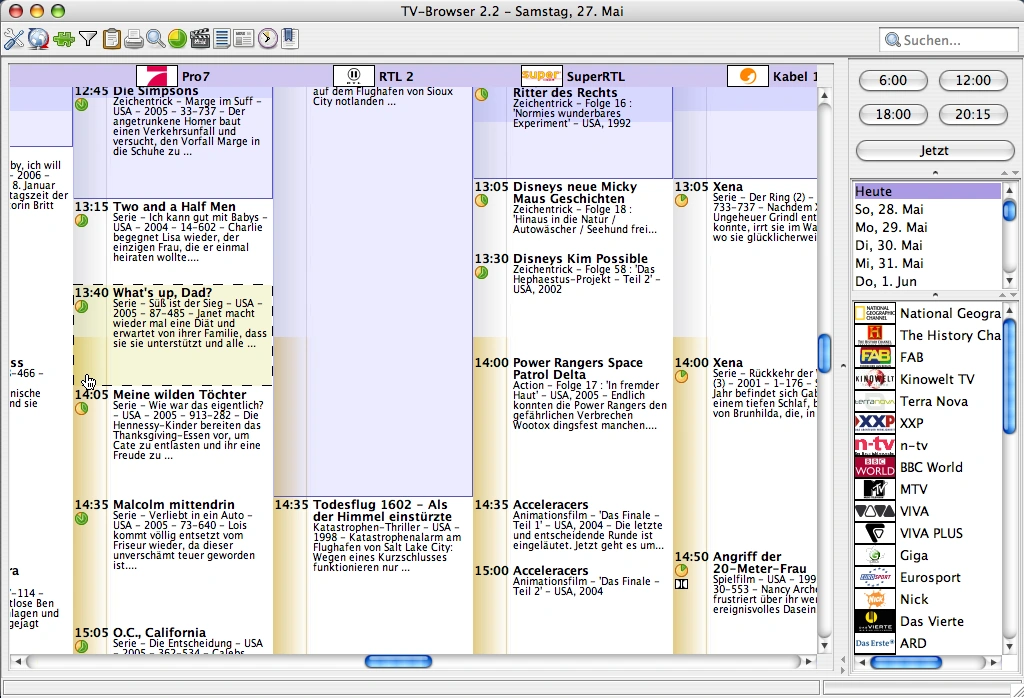Screen dimensions: 1024x698
Task: Click the green-yellow pie reminder toolbar icon
Action: tap(178, 39)
